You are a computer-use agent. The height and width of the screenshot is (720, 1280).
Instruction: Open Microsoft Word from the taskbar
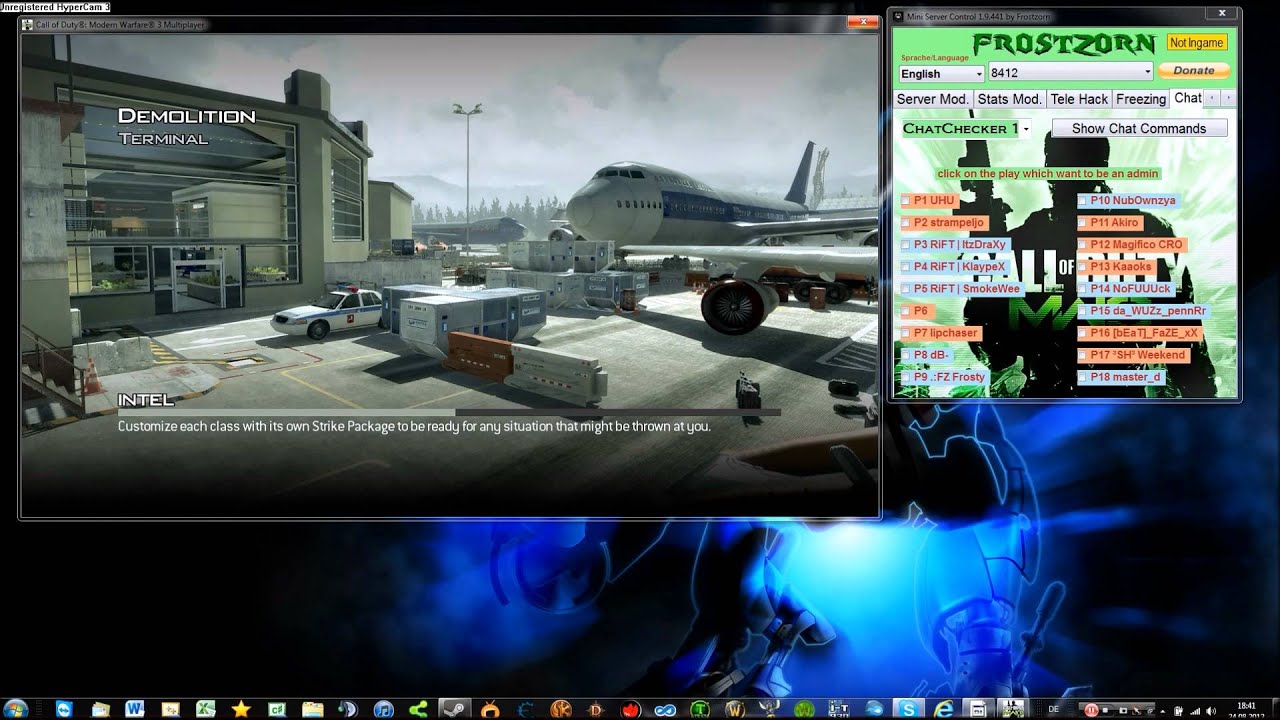click(135, 709)
